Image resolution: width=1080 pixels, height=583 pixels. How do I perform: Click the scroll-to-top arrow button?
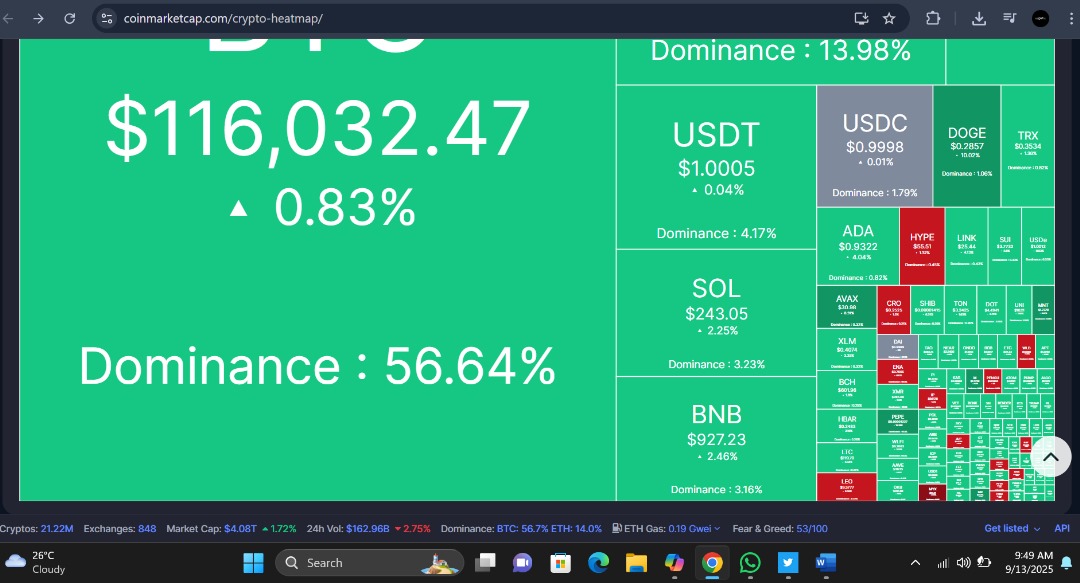click(1050, 457)
